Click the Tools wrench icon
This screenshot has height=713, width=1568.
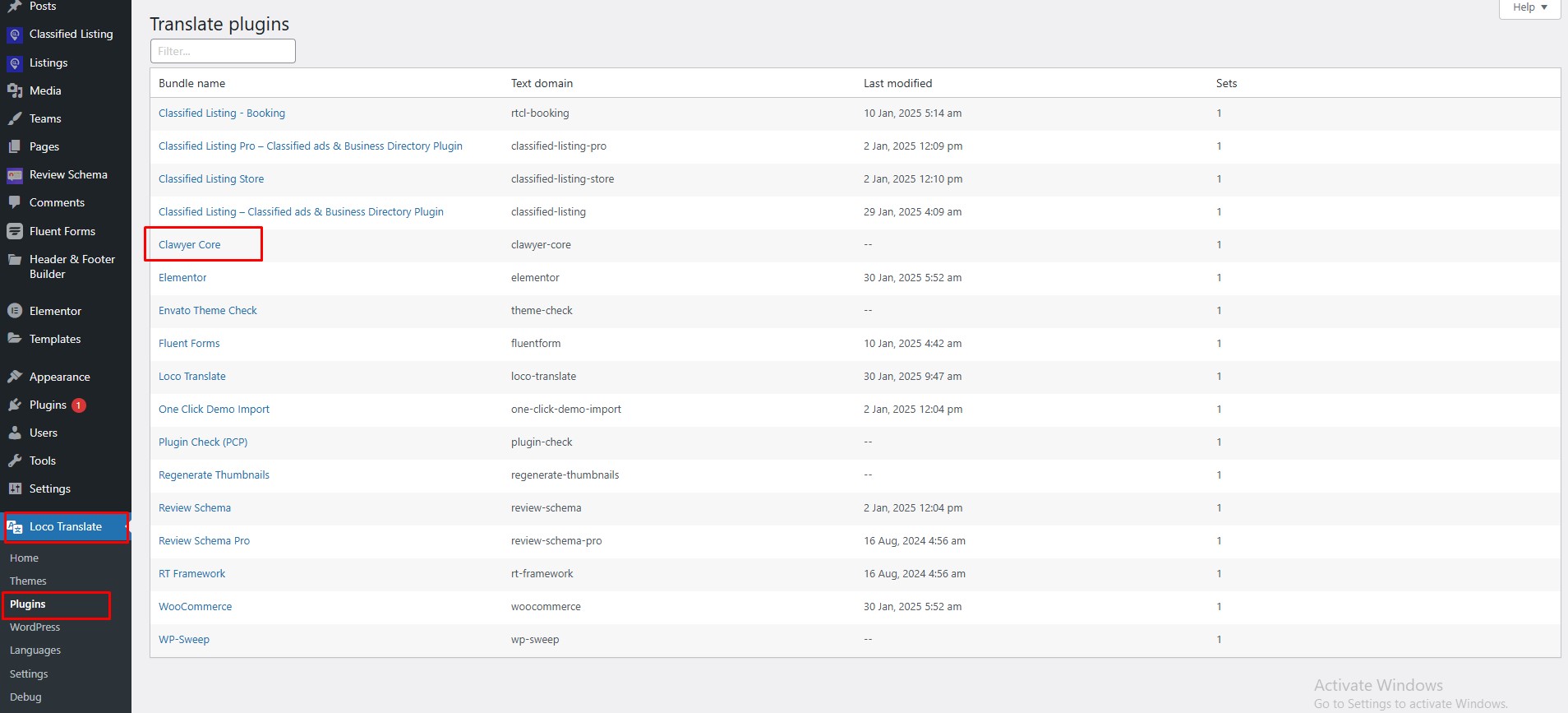coord(15,461)
